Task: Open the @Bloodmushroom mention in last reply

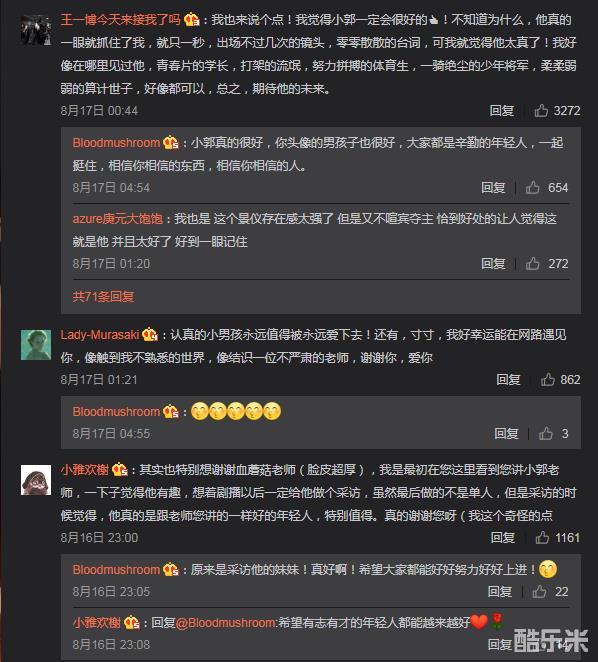Action: click(226, 622)
